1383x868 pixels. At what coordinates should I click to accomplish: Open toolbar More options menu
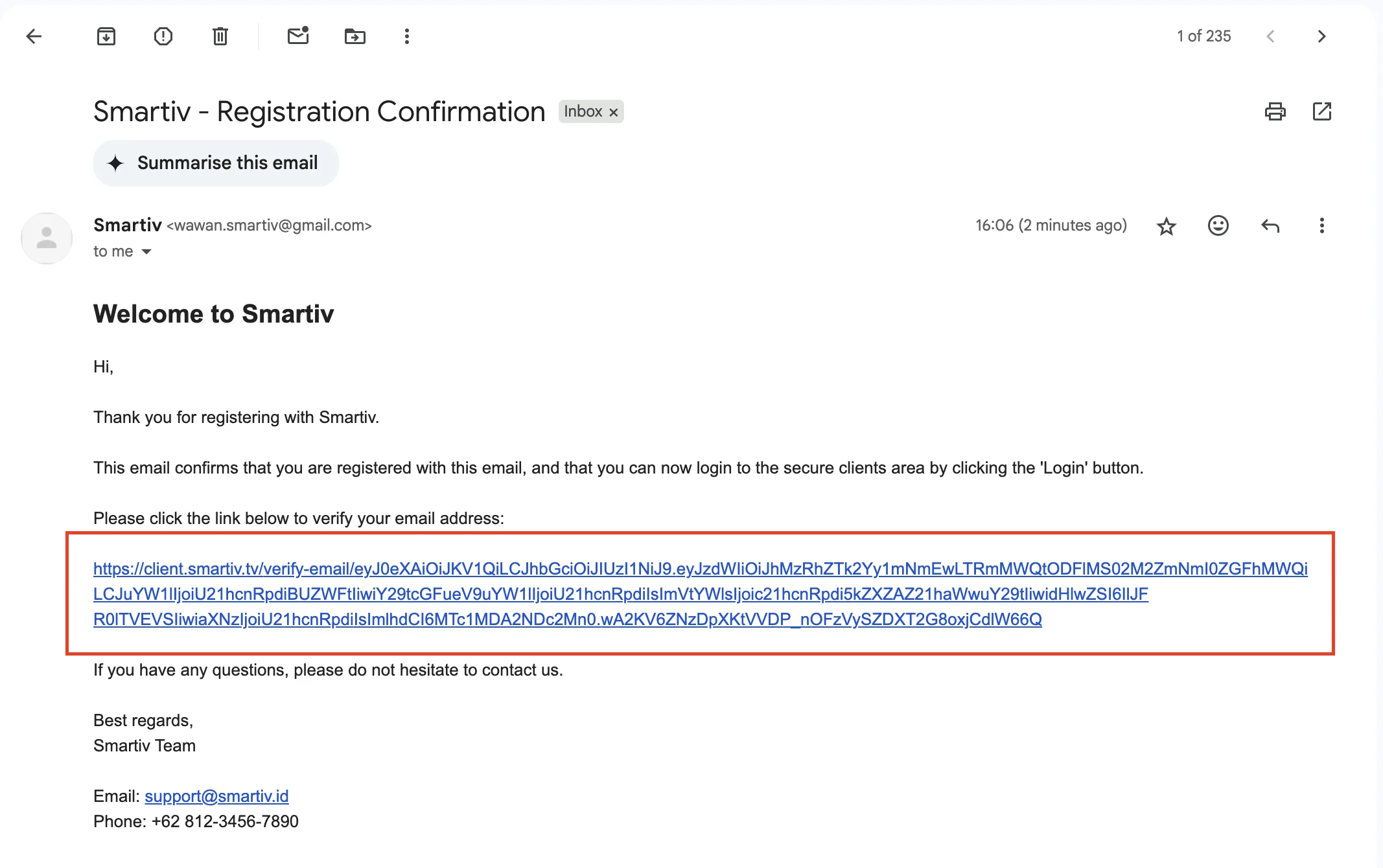click(x=407, y=36)
